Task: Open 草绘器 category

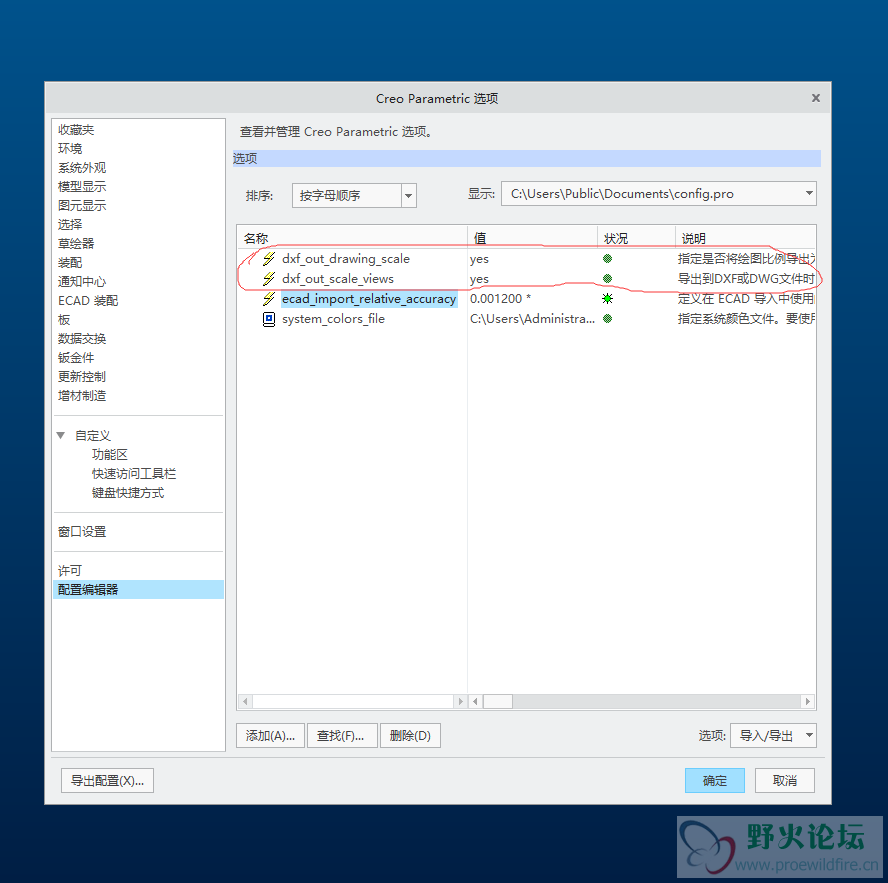Action: 76,244
